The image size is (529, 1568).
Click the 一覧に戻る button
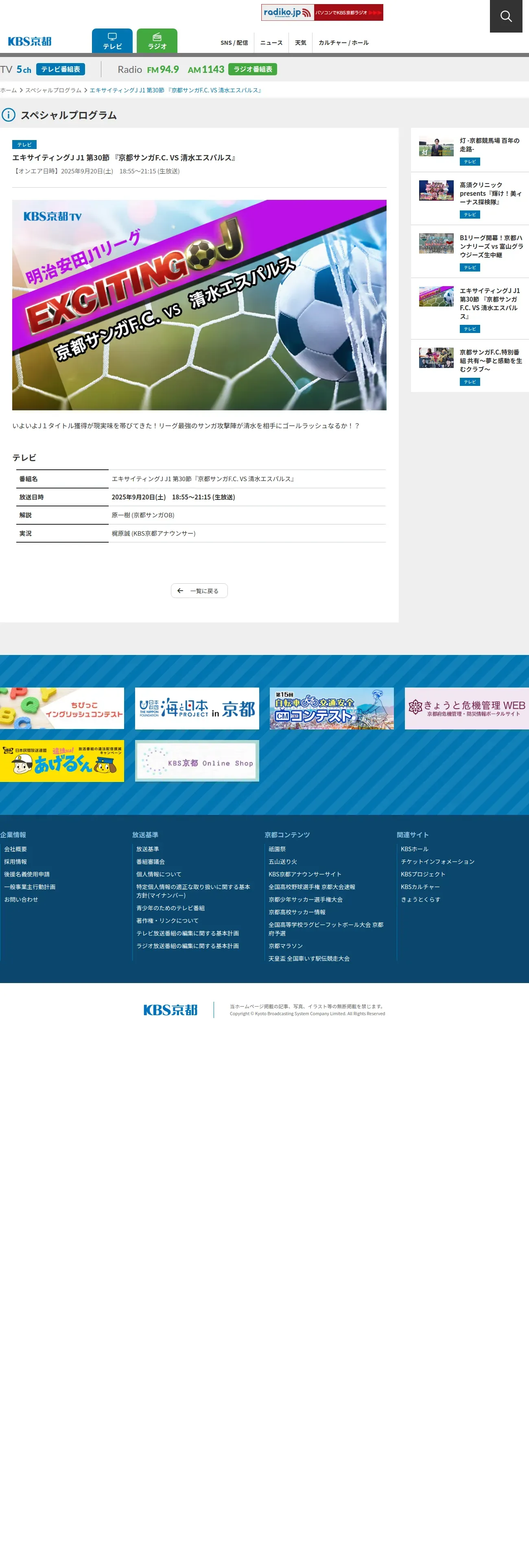coord(199,590)
